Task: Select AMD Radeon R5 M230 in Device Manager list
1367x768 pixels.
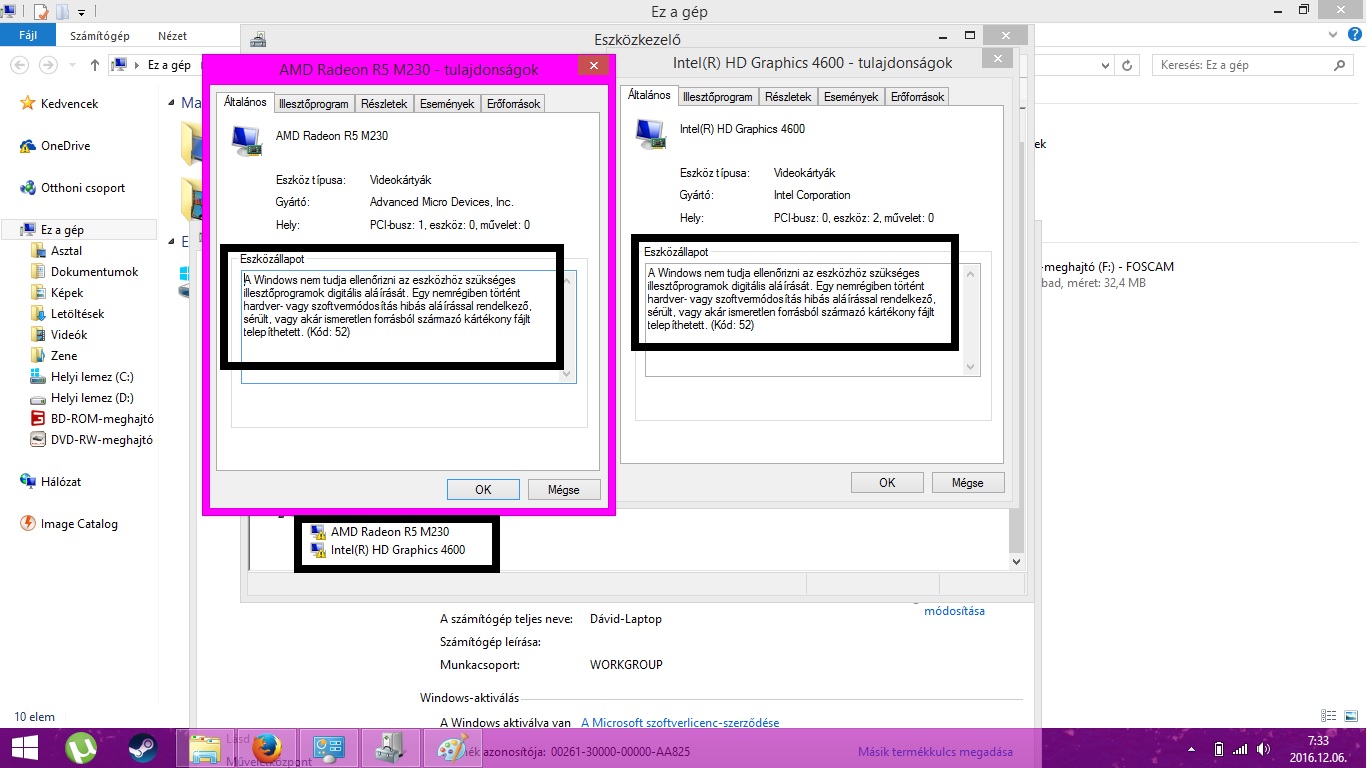Action: pyautogui.click(x=390, y=532)
